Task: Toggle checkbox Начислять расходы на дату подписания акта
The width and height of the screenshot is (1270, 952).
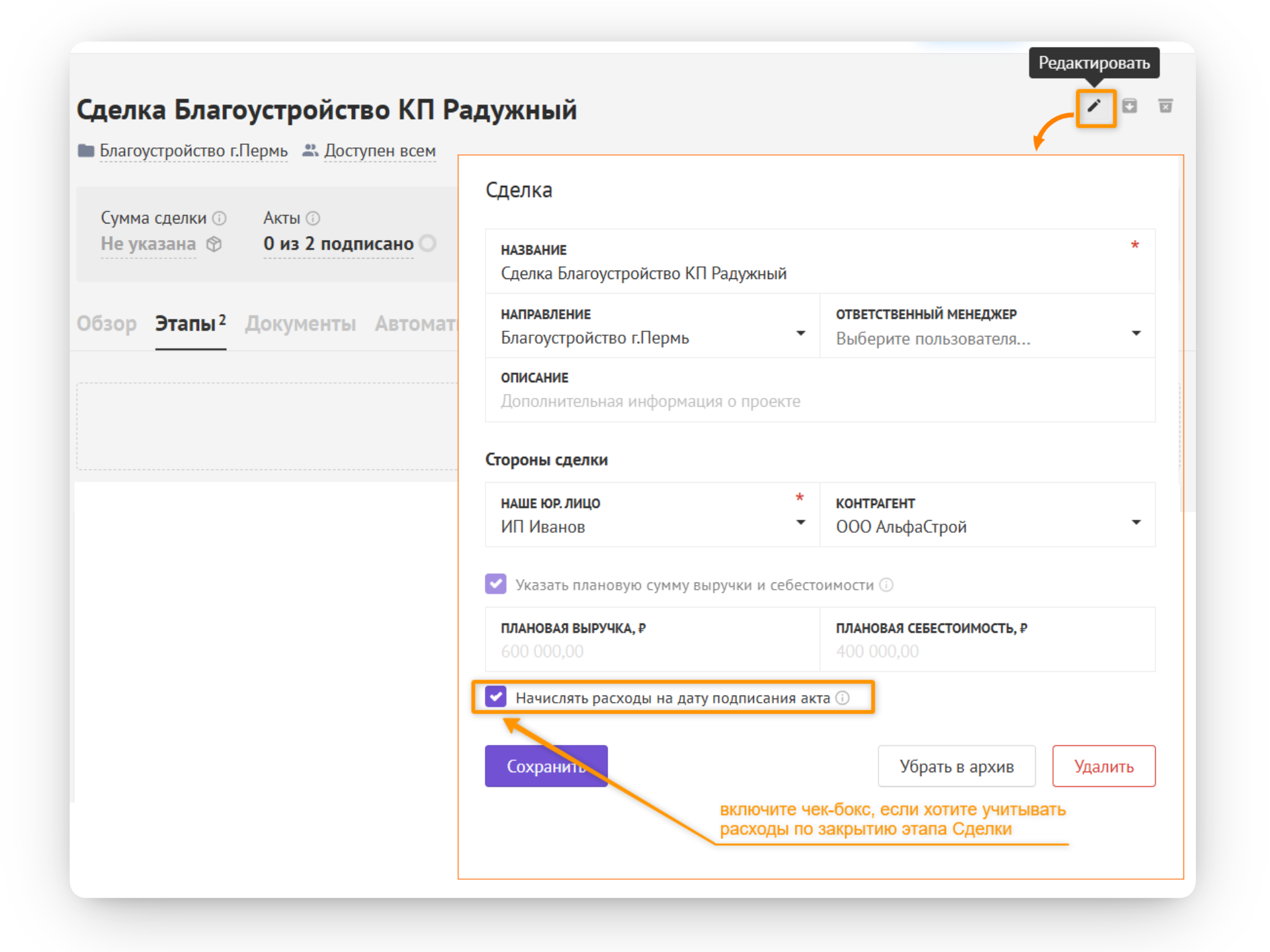Action: [x=495, y=697]
